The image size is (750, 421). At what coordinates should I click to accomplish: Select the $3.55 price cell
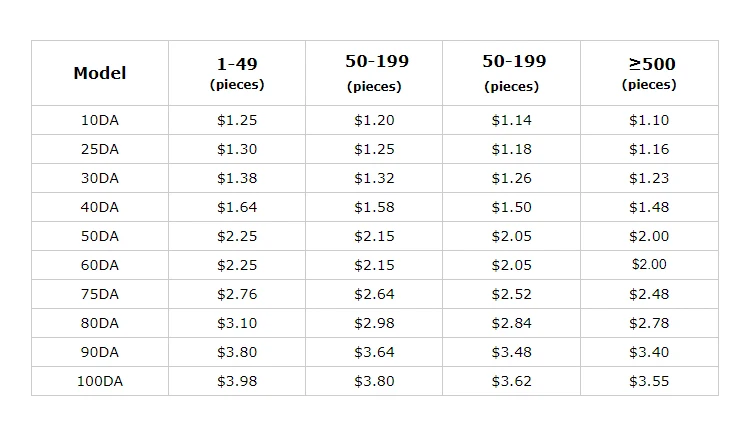[649, 381]
